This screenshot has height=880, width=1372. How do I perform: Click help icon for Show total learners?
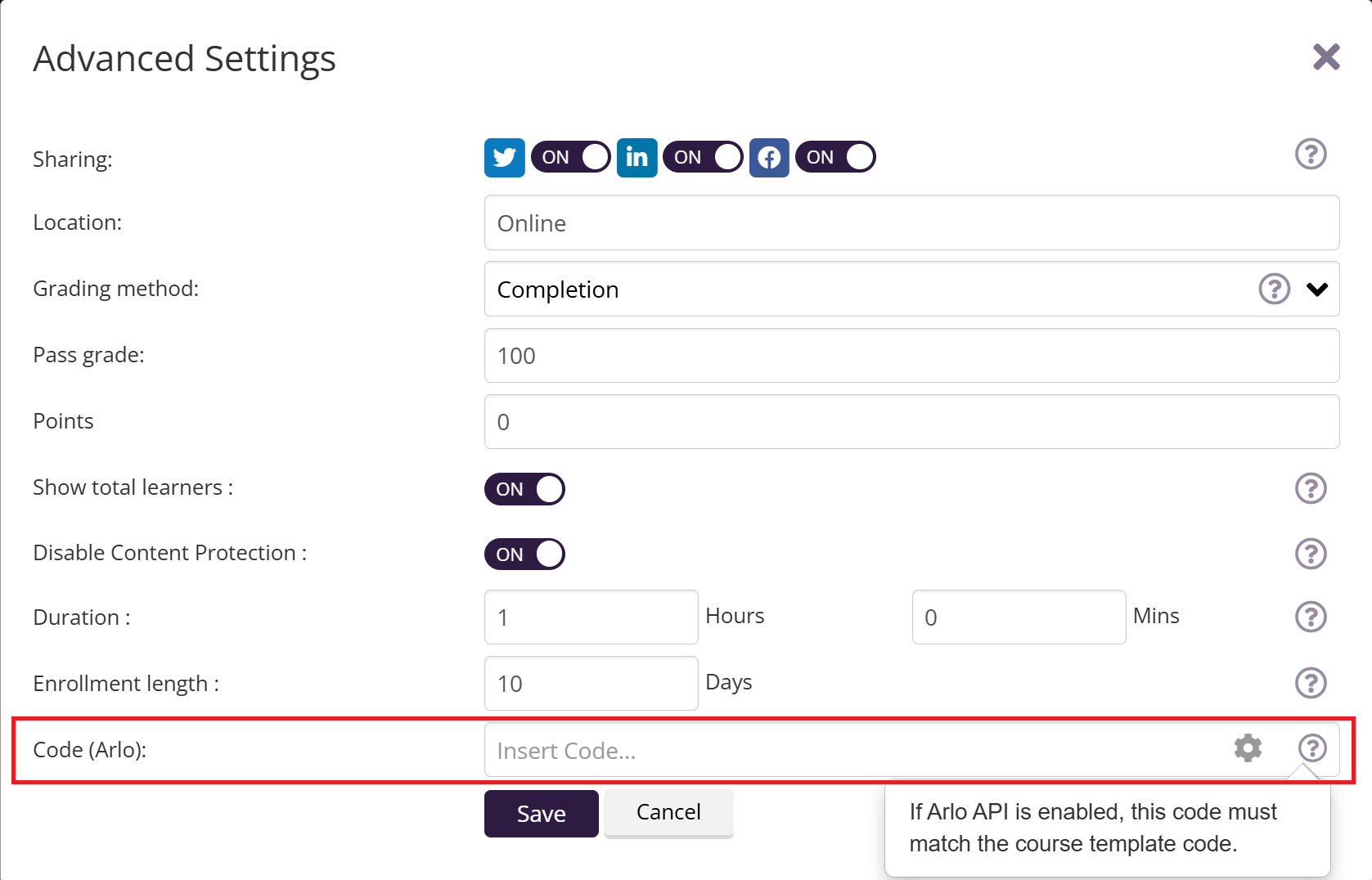tap(1311, 489)
